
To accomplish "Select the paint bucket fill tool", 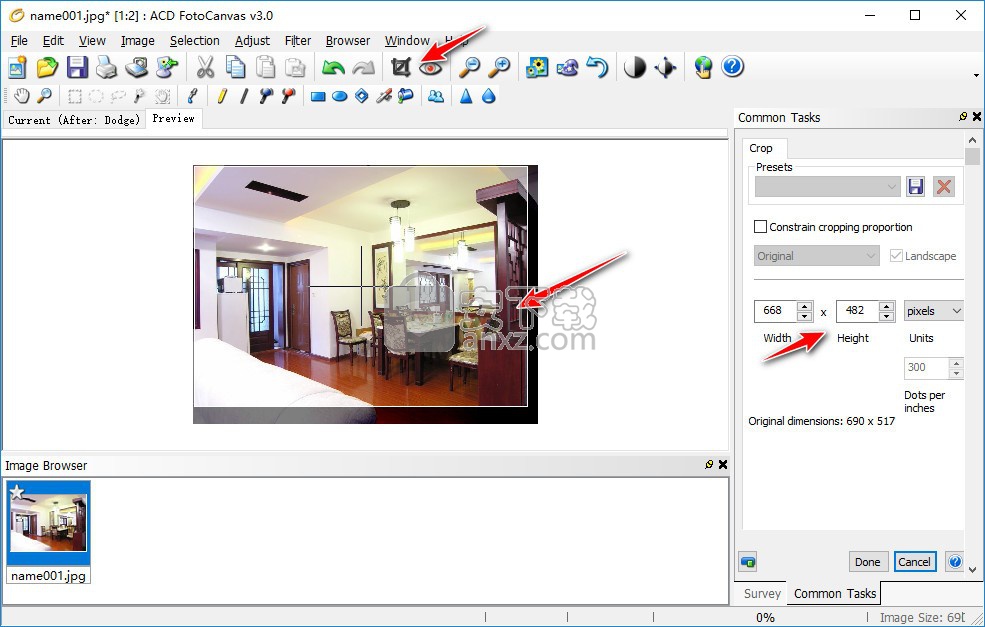I will click(x=406, y=96).
